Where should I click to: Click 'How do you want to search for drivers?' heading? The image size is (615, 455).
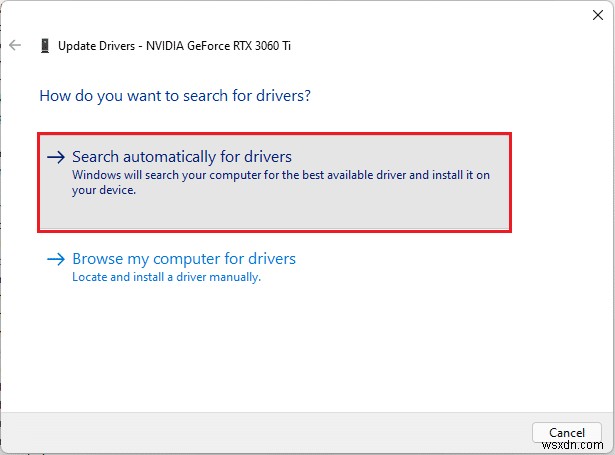(175, 96)
